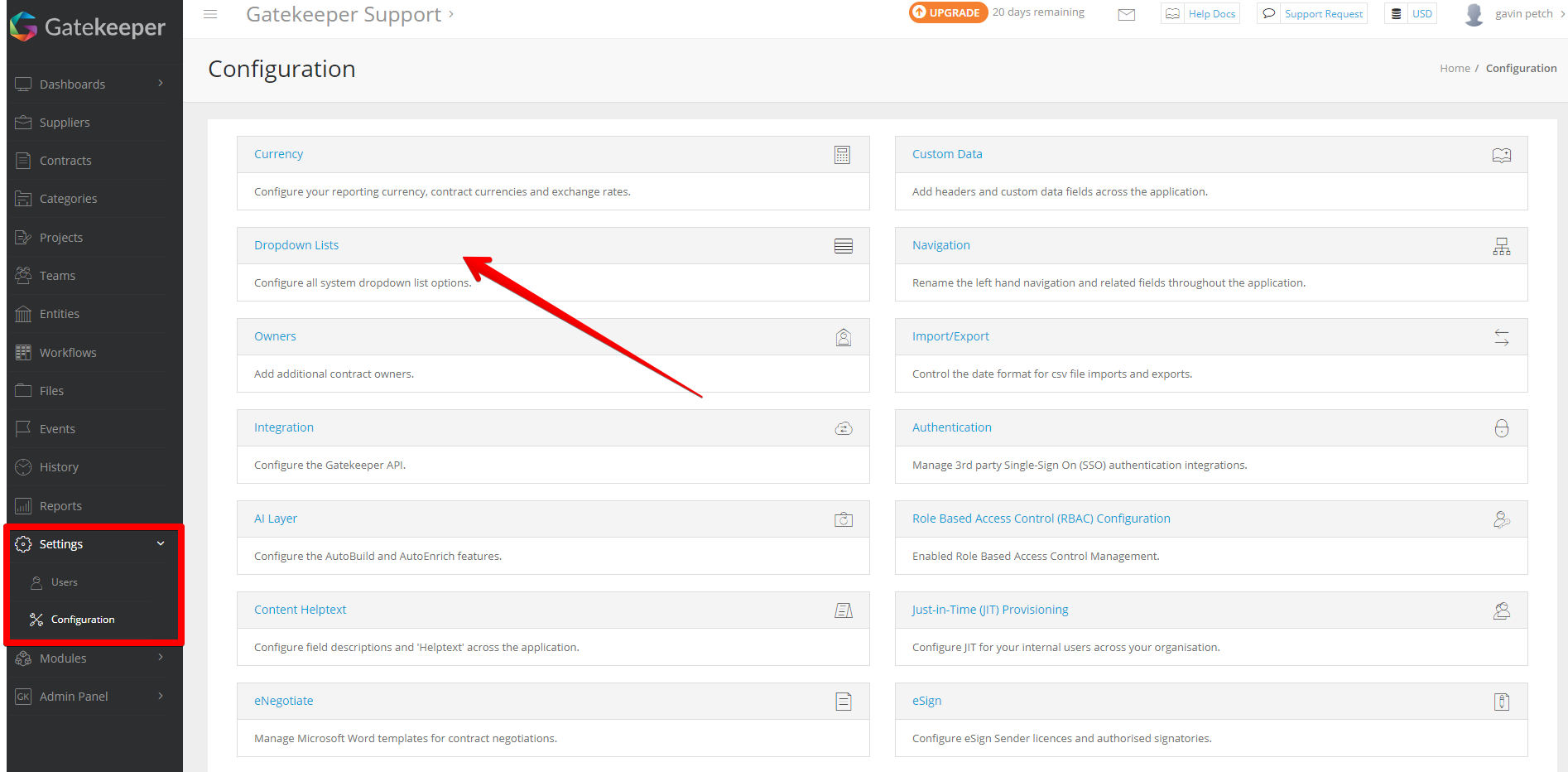The height and width of the screenshot is (772, 1568).
Task: Open the gavin petch user dropdown
Action: click(1530, 14)
